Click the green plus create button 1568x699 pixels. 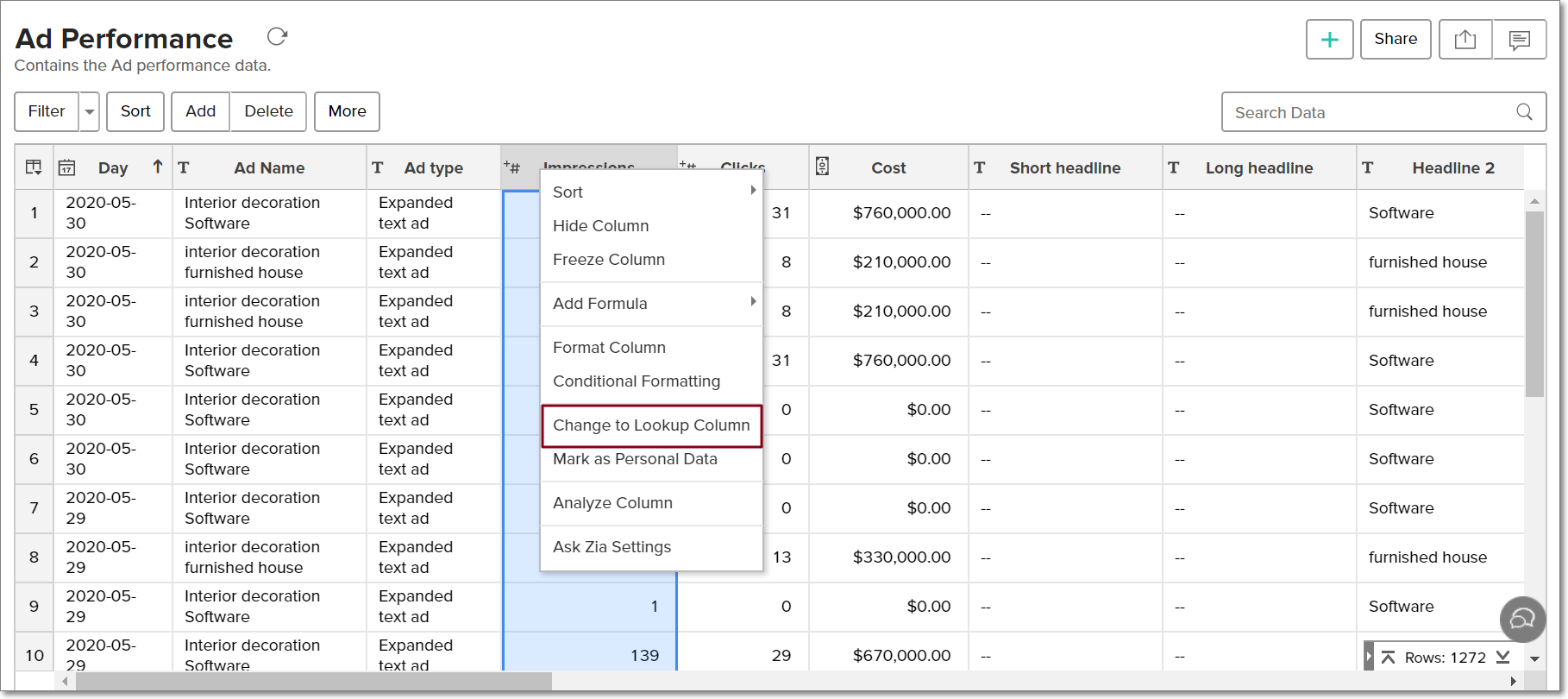1329,40
